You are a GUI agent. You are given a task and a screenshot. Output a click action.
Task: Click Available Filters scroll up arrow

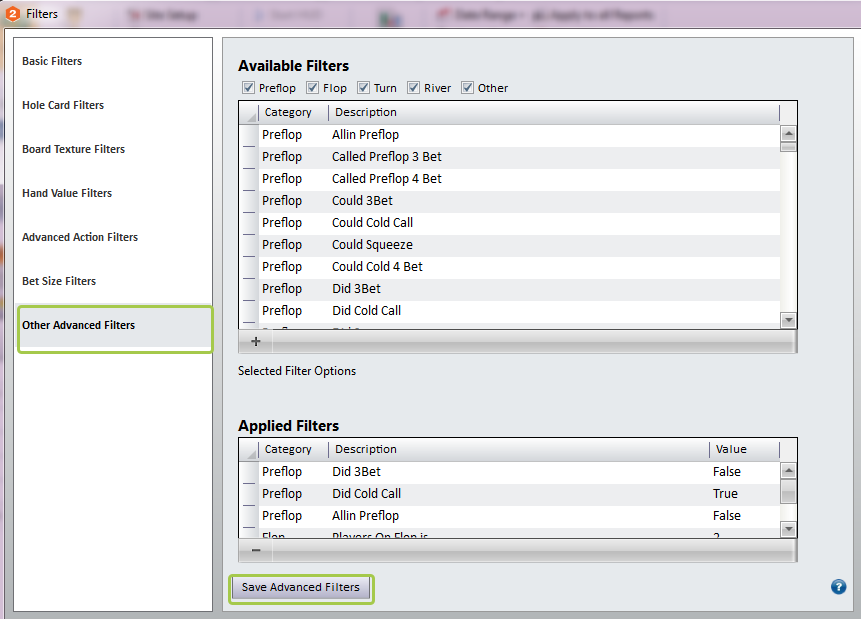789,133
